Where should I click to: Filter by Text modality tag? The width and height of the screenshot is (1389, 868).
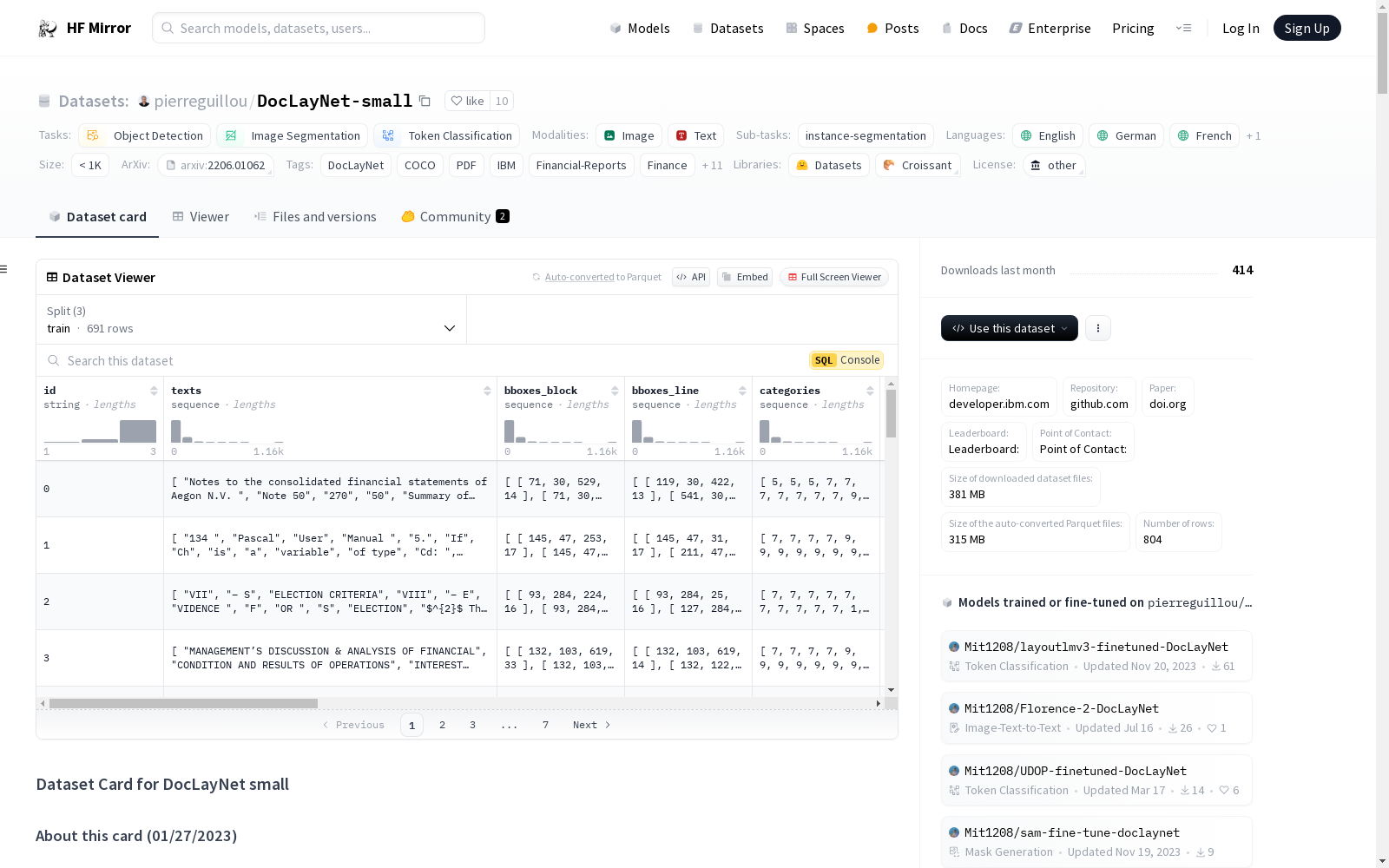696,135
